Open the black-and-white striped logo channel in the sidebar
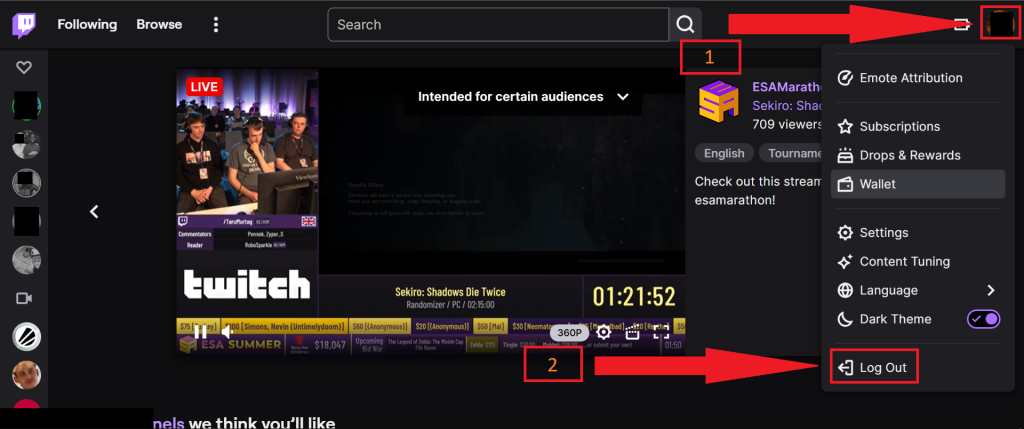 click(x=26, y=337)
